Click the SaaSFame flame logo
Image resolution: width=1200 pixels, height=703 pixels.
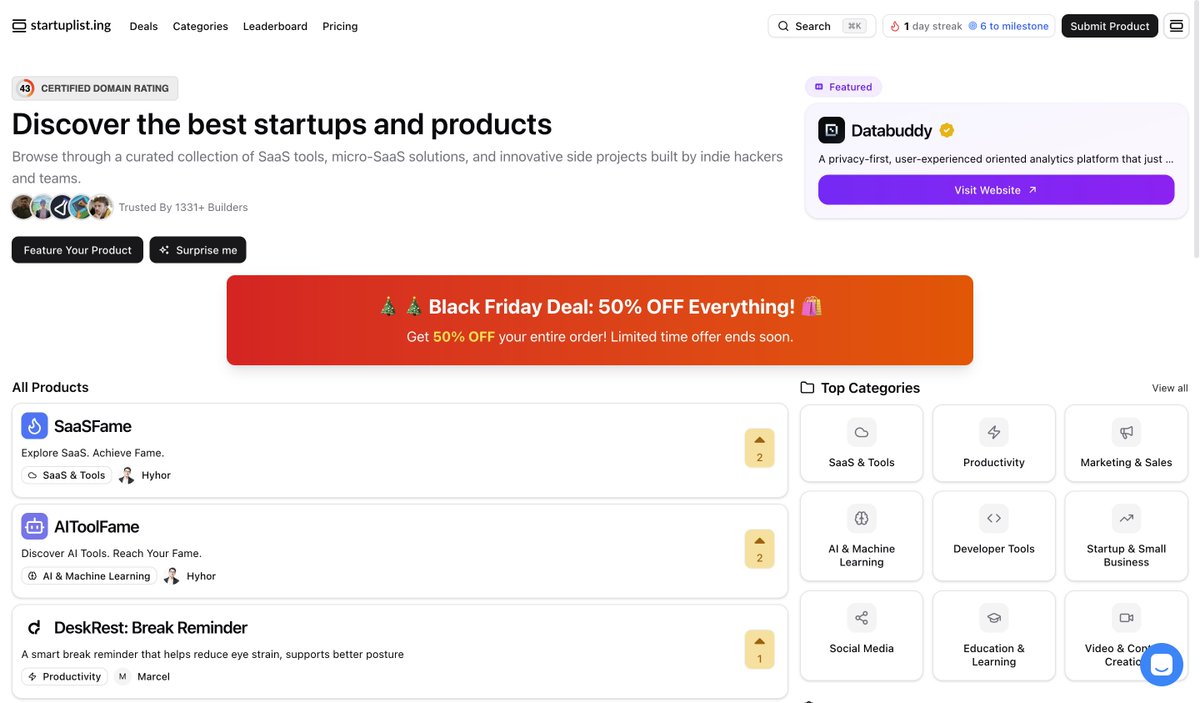click(35, 426)
